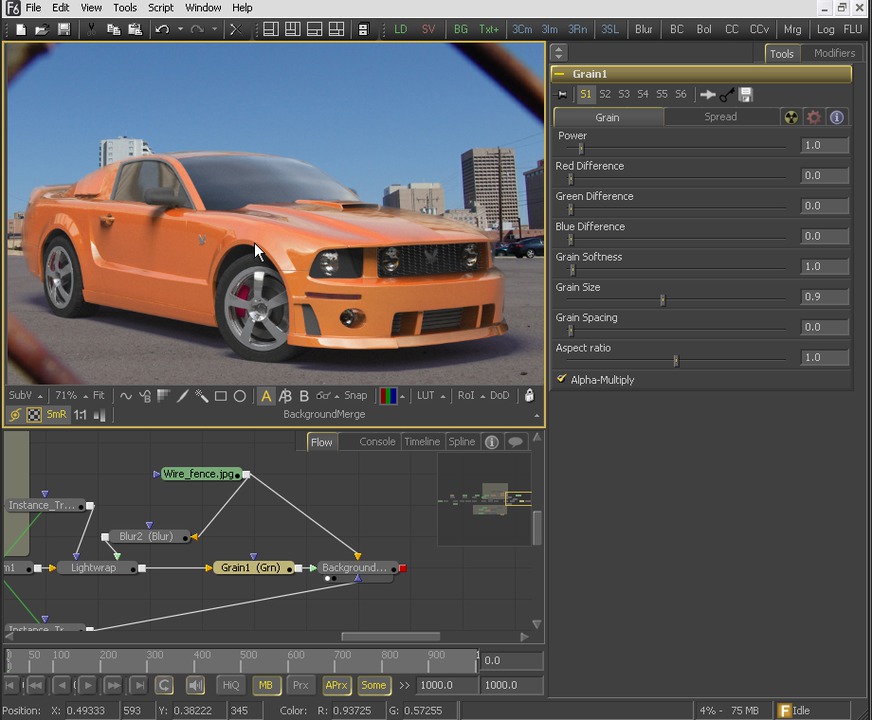Viewport: 872px width, 720px height.
Task: Uncheck the Alpha-Multiply checkbox
Action: 561,380
